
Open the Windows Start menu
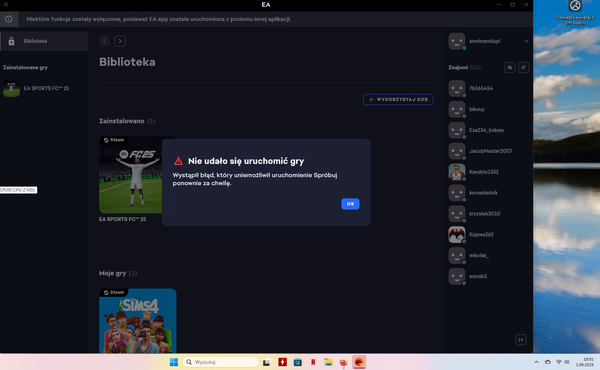174,362
